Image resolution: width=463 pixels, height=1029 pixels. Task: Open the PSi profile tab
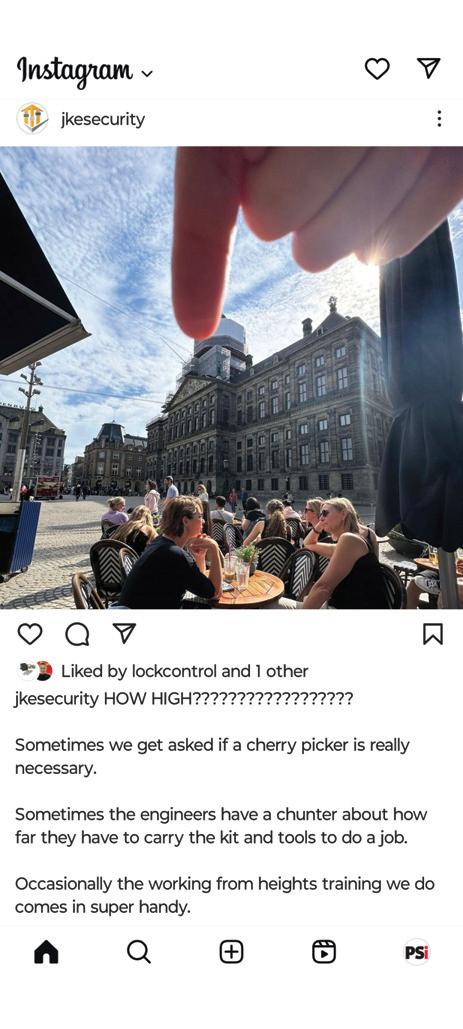pos(417,952)
